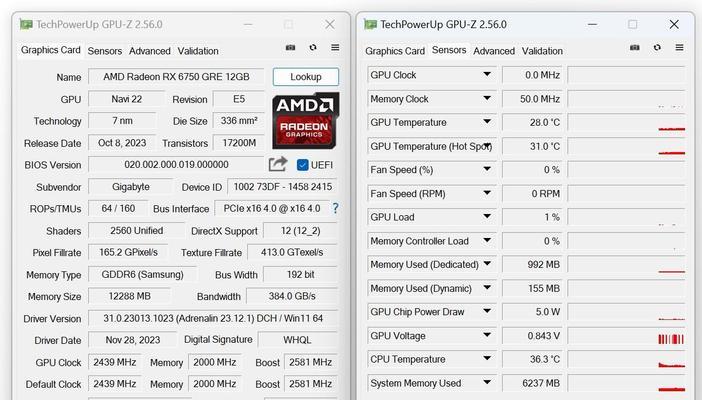Expand the GPU Chip Power Draw dropdown

[x=487, y=311]
